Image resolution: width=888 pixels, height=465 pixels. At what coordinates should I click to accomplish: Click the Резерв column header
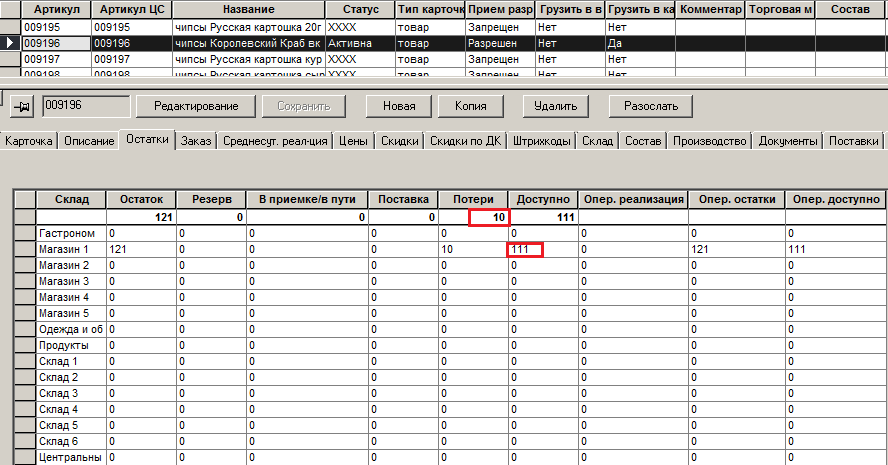211,199
